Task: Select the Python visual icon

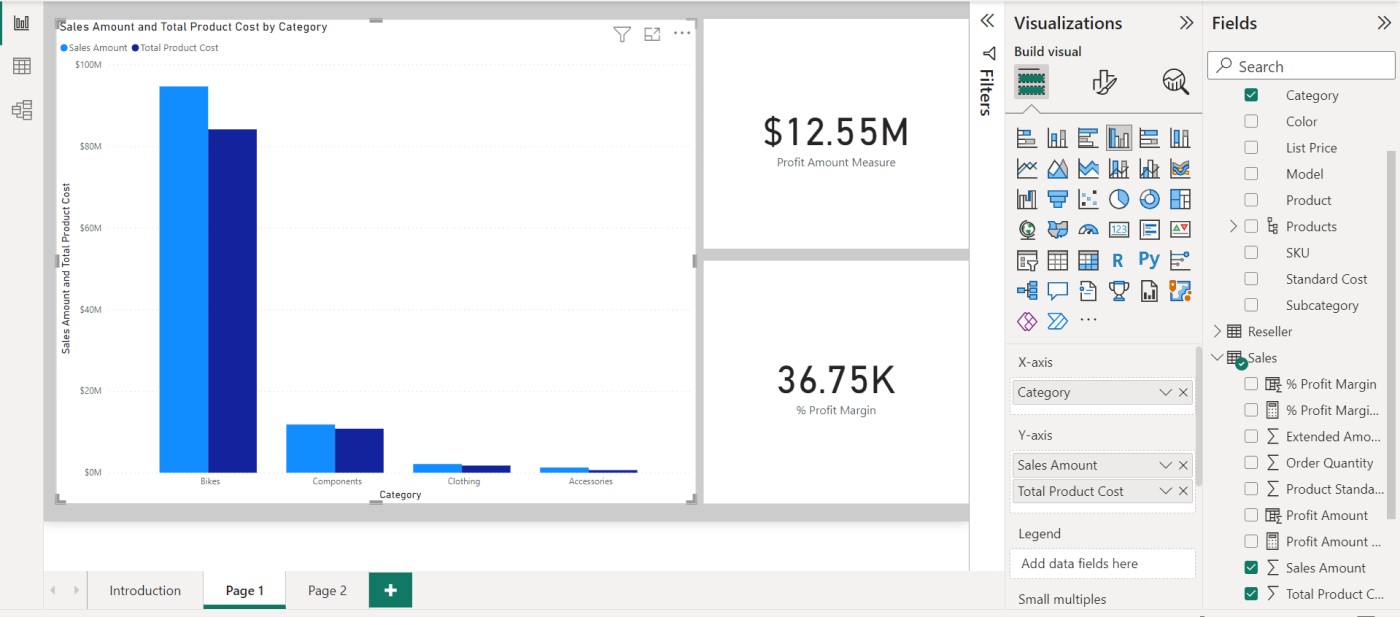Action: 1149,260
